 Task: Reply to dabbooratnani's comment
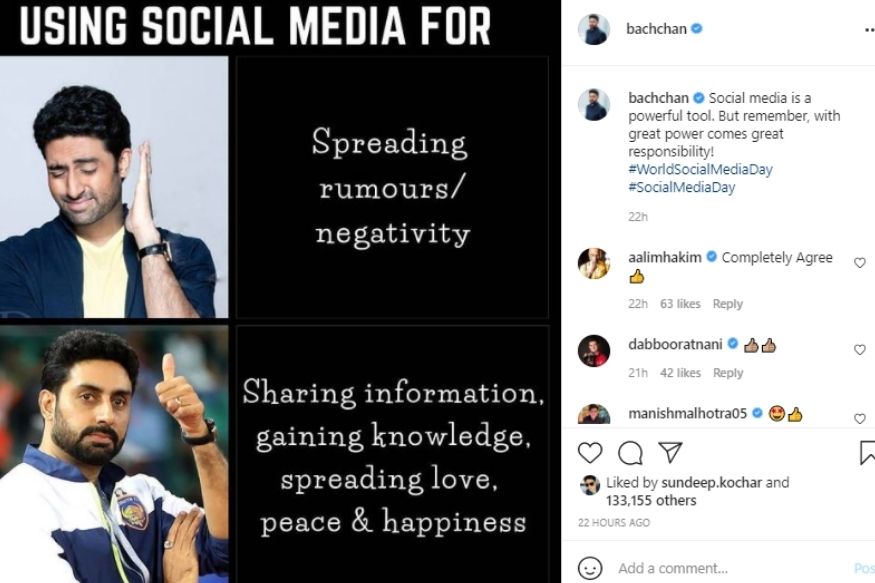coord(728,373)
